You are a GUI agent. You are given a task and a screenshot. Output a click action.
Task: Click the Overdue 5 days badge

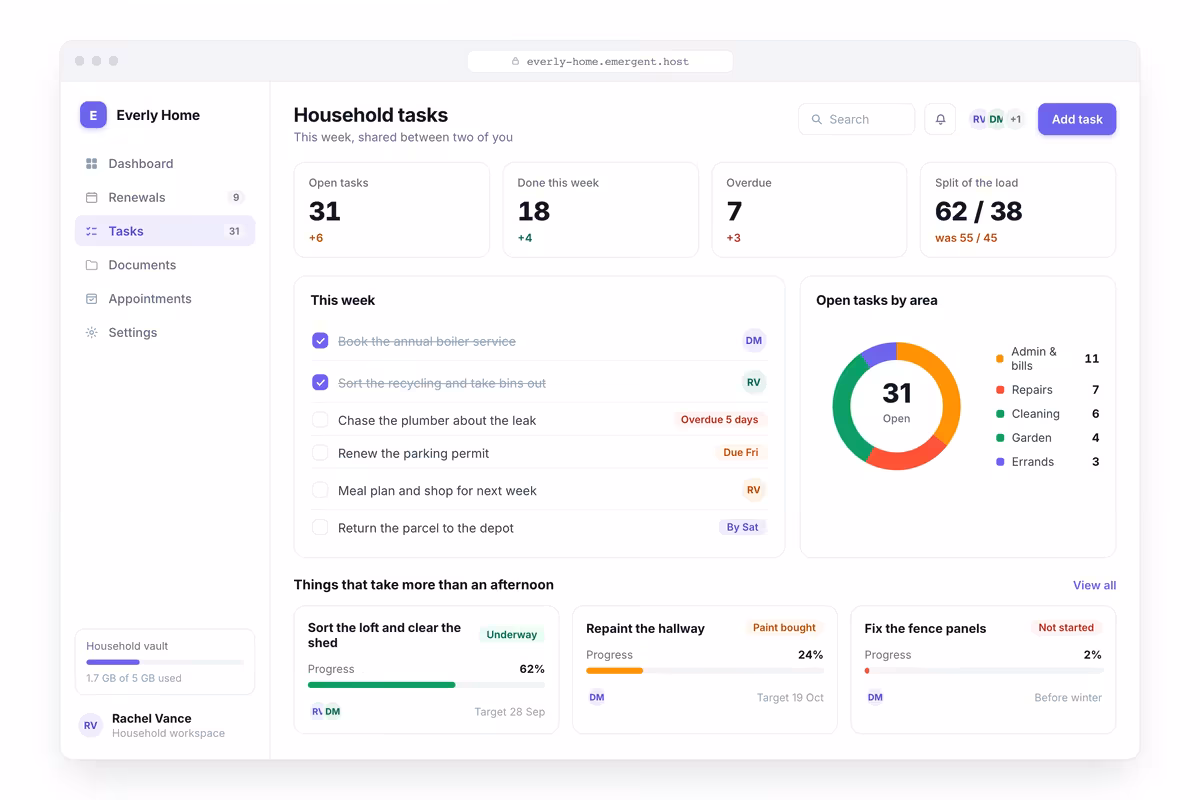click(720, 420)
